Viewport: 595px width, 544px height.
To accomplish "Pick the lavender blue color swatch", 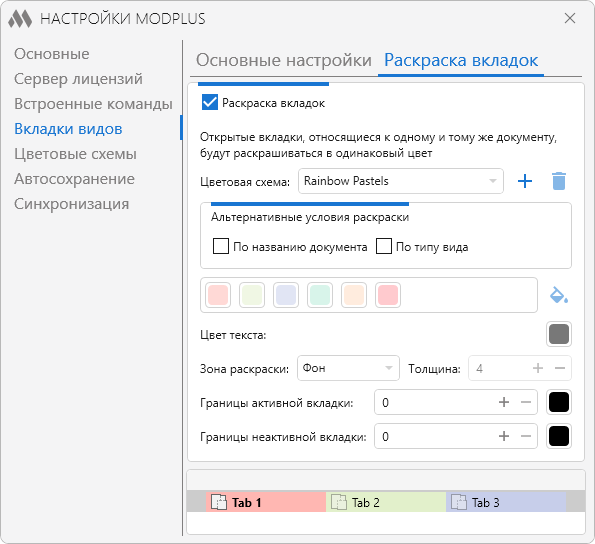I will [x=286, y=295].
